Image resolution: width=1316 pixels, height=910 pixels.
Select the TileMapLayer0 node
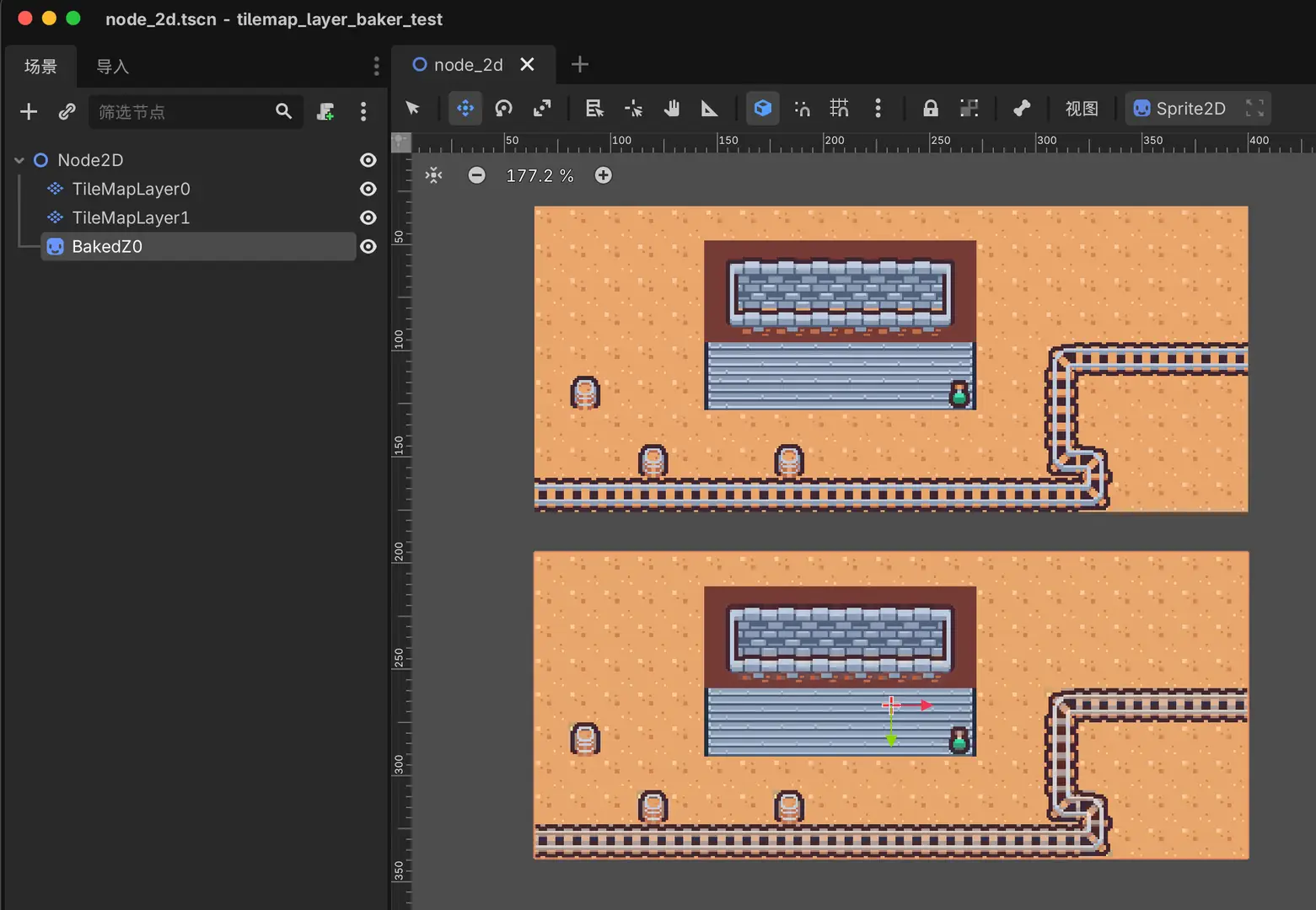coord(131,189)
